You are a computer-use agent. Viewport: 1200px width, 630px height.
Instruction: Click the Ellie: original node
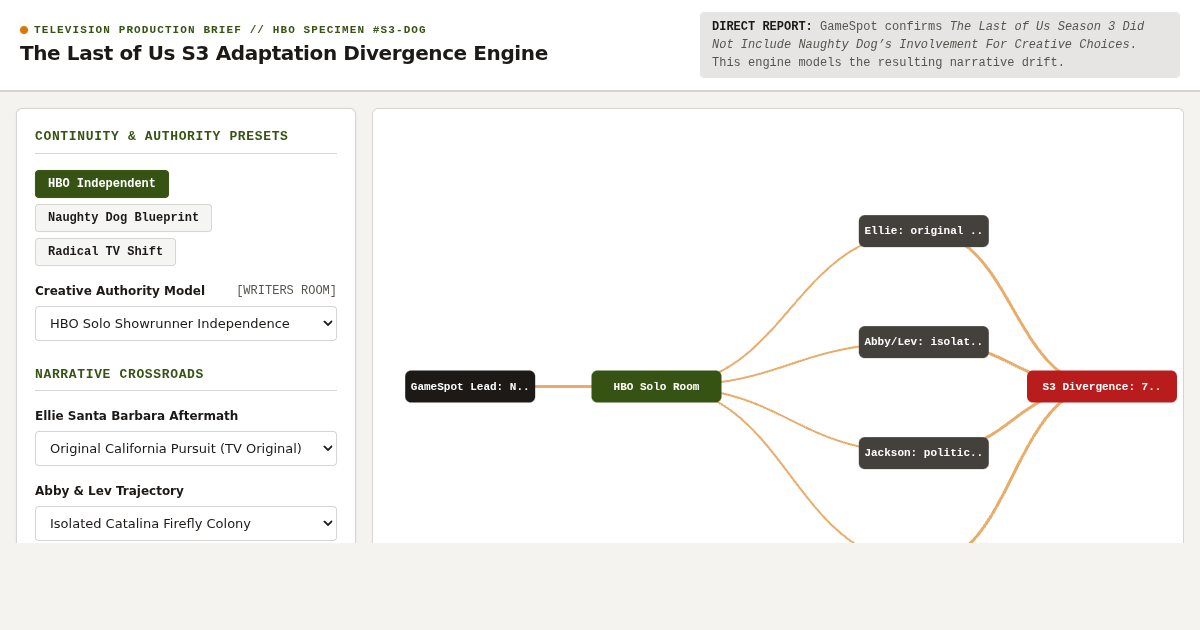click(x=924, y=231)
